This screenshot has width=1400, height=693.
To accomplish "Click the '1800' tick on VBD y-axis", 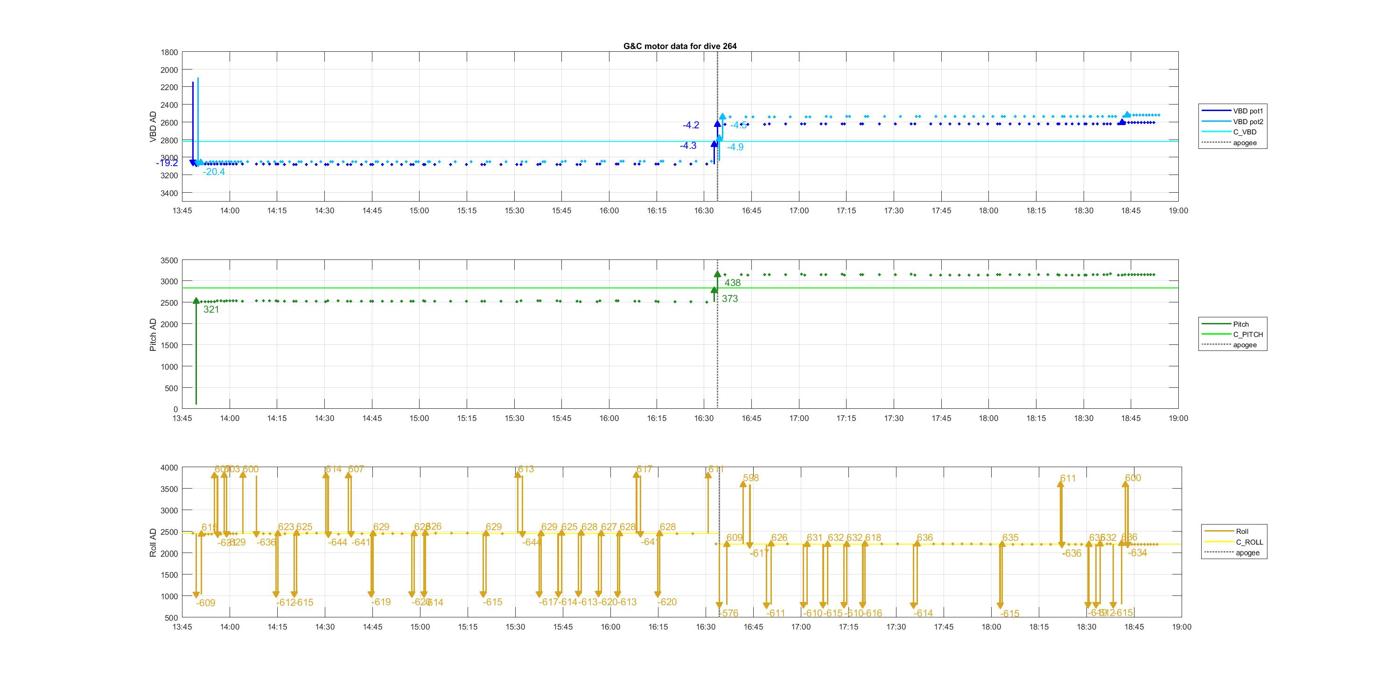I will (x=169, y=52).
